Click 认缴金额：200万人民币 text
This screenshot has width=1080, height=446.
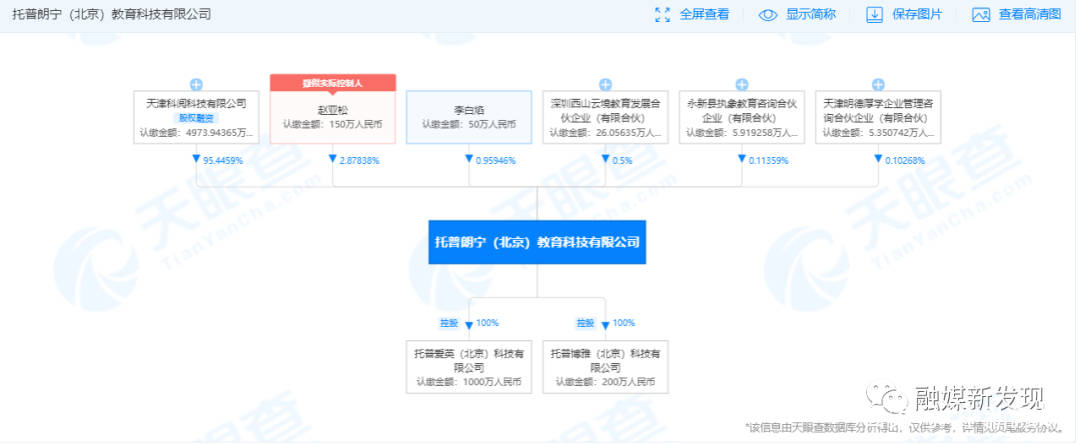(x=605, y=381)
